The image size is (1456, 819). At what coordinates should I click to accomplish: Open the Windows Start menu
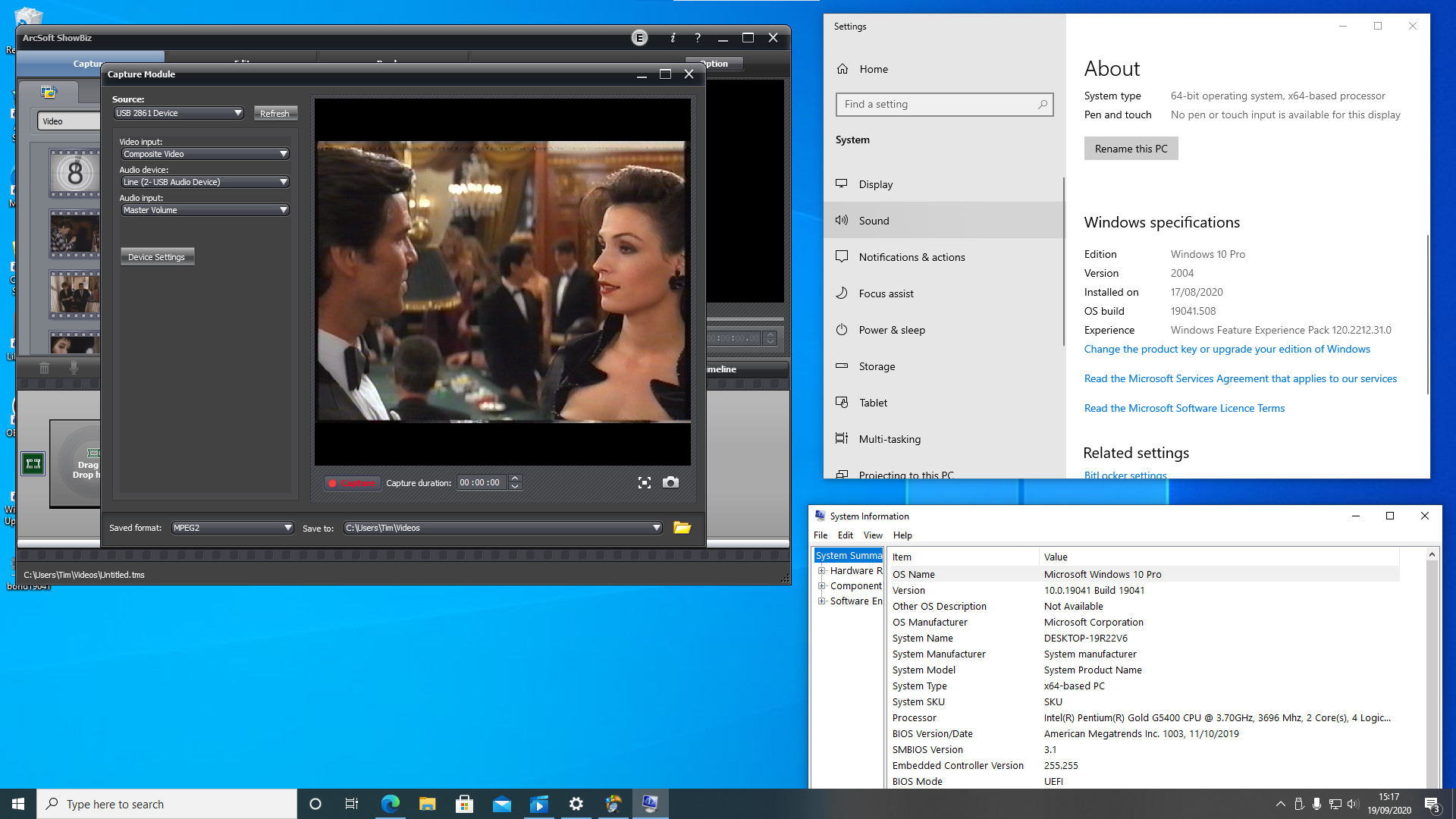pos(18,804)
